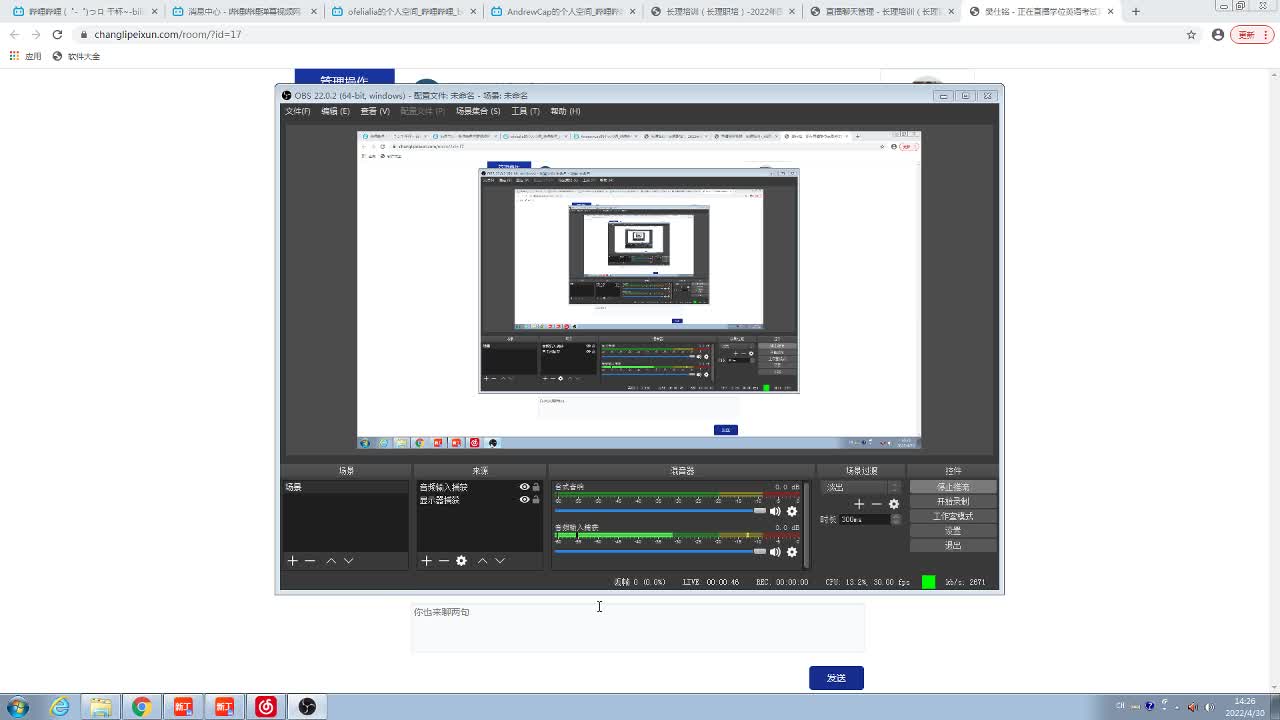Add a new source with the plus icon
The image size is (1280, 720).
[426, 561]
